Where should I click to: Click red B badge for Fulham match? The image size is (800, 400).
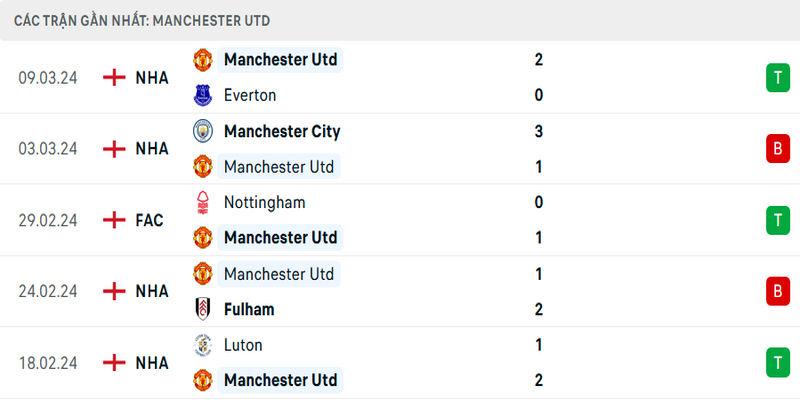[776, 291]
